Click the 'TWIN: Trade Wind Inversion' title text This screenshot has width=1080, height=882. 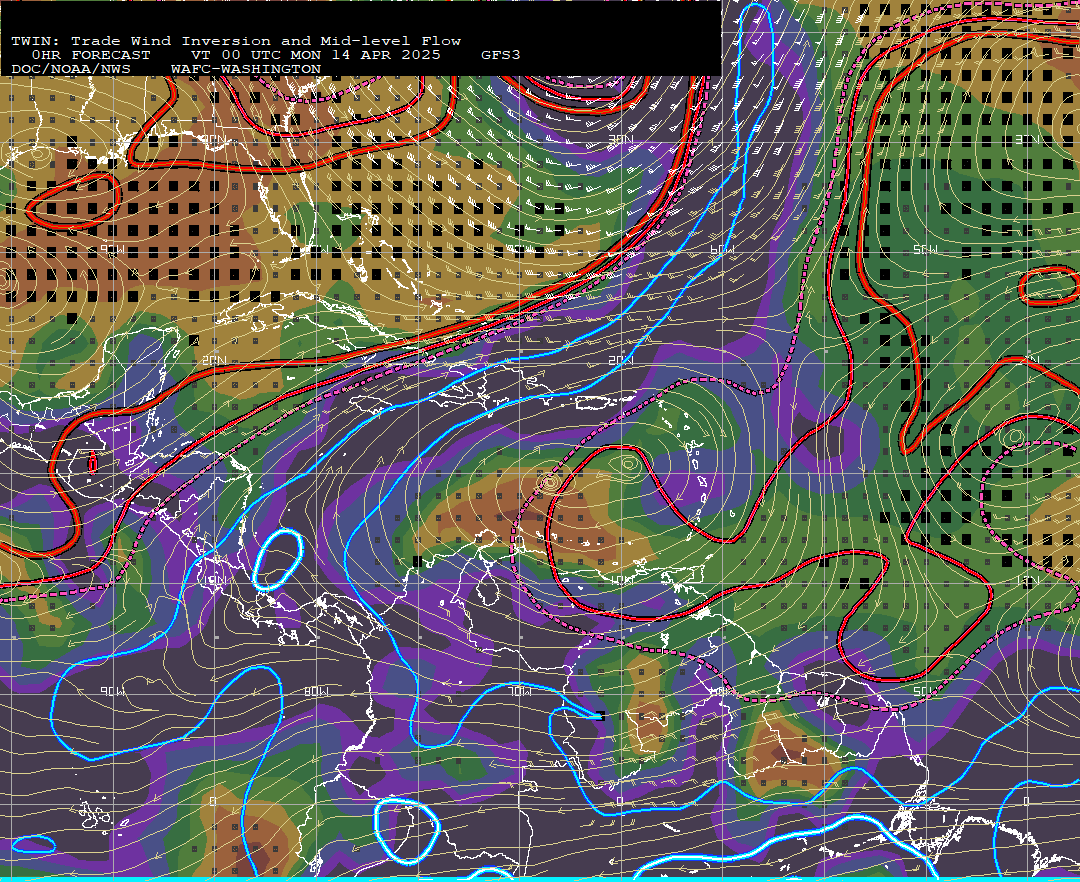[143, 41]
